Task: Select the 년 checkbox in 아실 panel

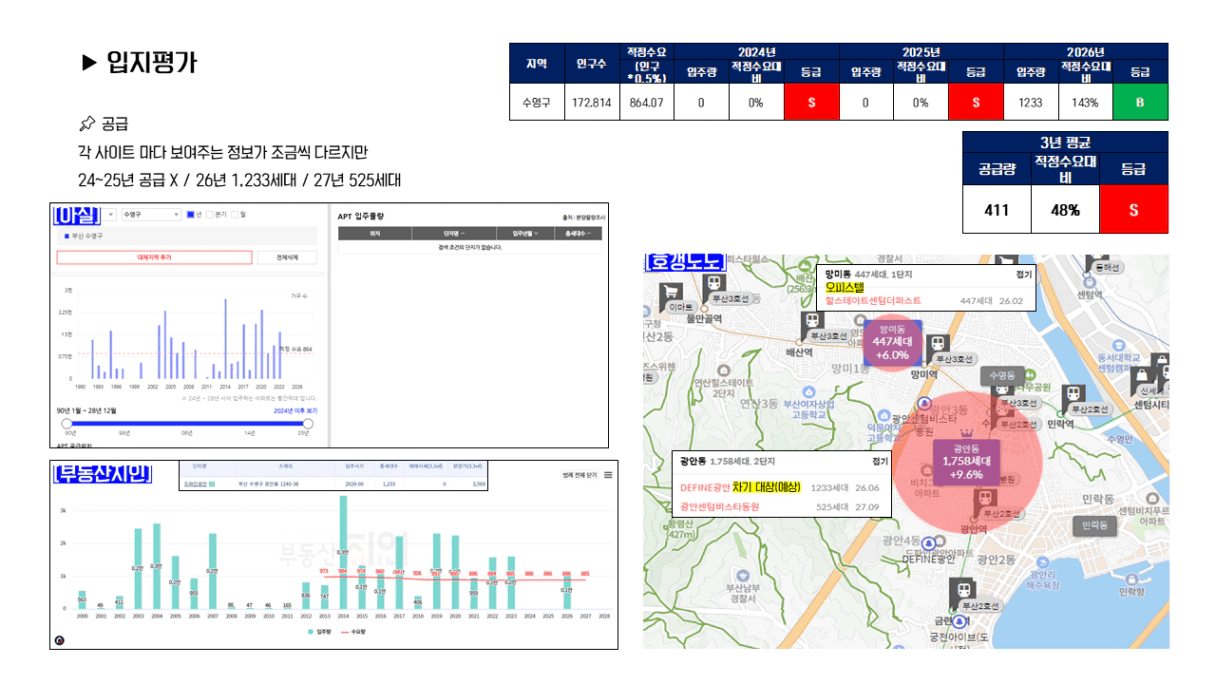Action: click(191, 214)
